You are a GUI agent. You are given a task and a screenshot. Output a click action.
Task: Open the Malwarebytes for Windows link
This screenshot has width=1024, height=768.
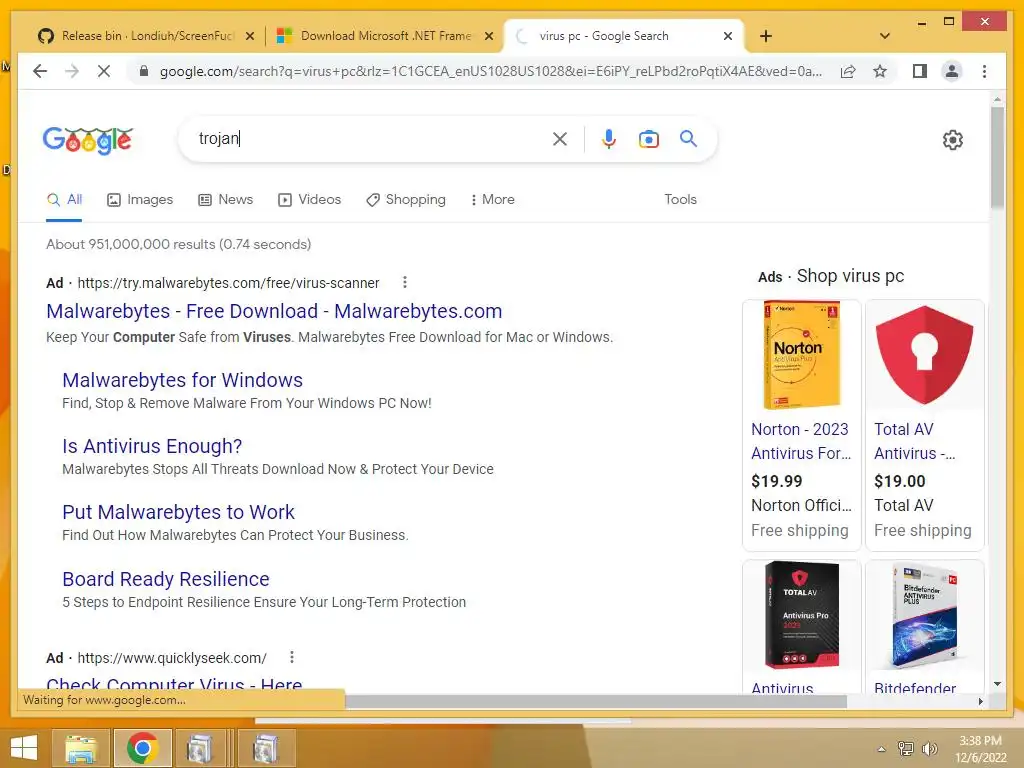pos(182,380)
